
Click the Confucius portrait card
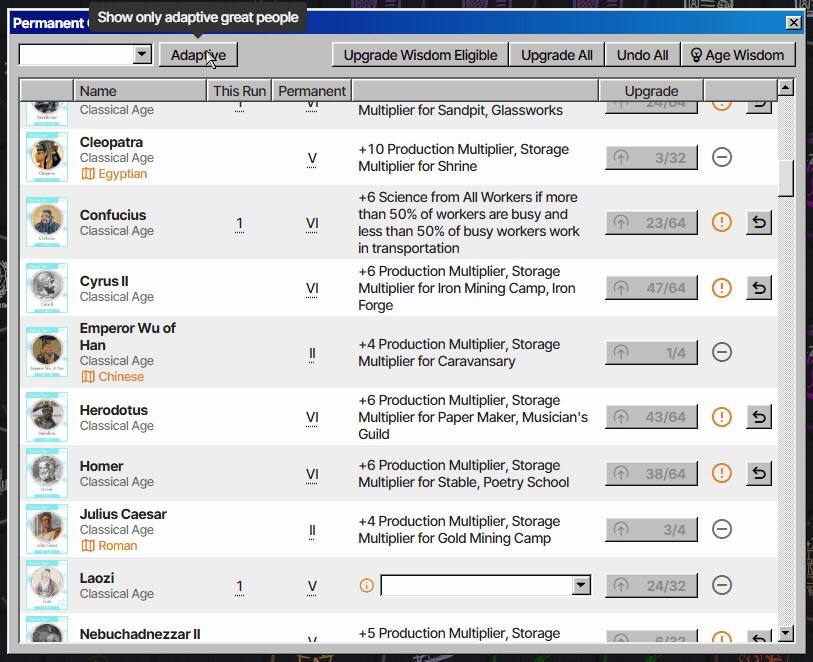(47, 222)
